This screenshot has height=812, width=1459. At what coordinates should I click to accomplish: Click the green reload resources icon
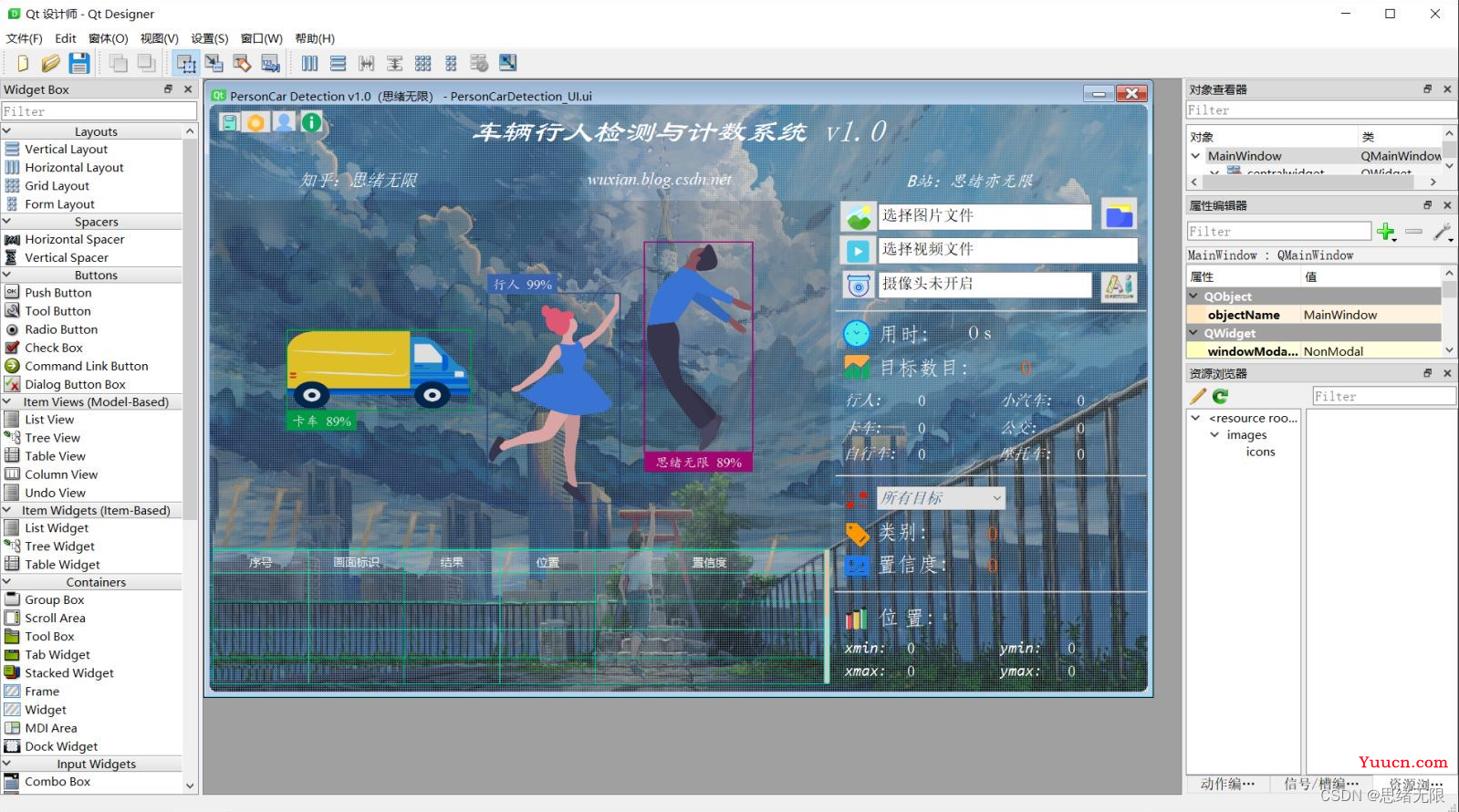[1220, 396]
